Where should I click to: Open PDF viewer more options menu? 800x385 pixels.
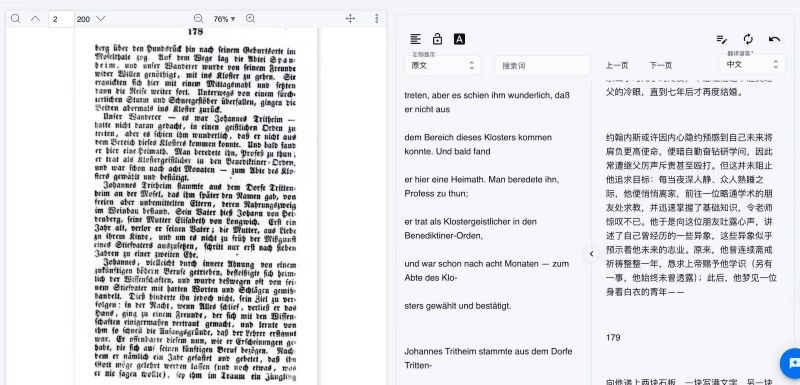coord(377,19)
